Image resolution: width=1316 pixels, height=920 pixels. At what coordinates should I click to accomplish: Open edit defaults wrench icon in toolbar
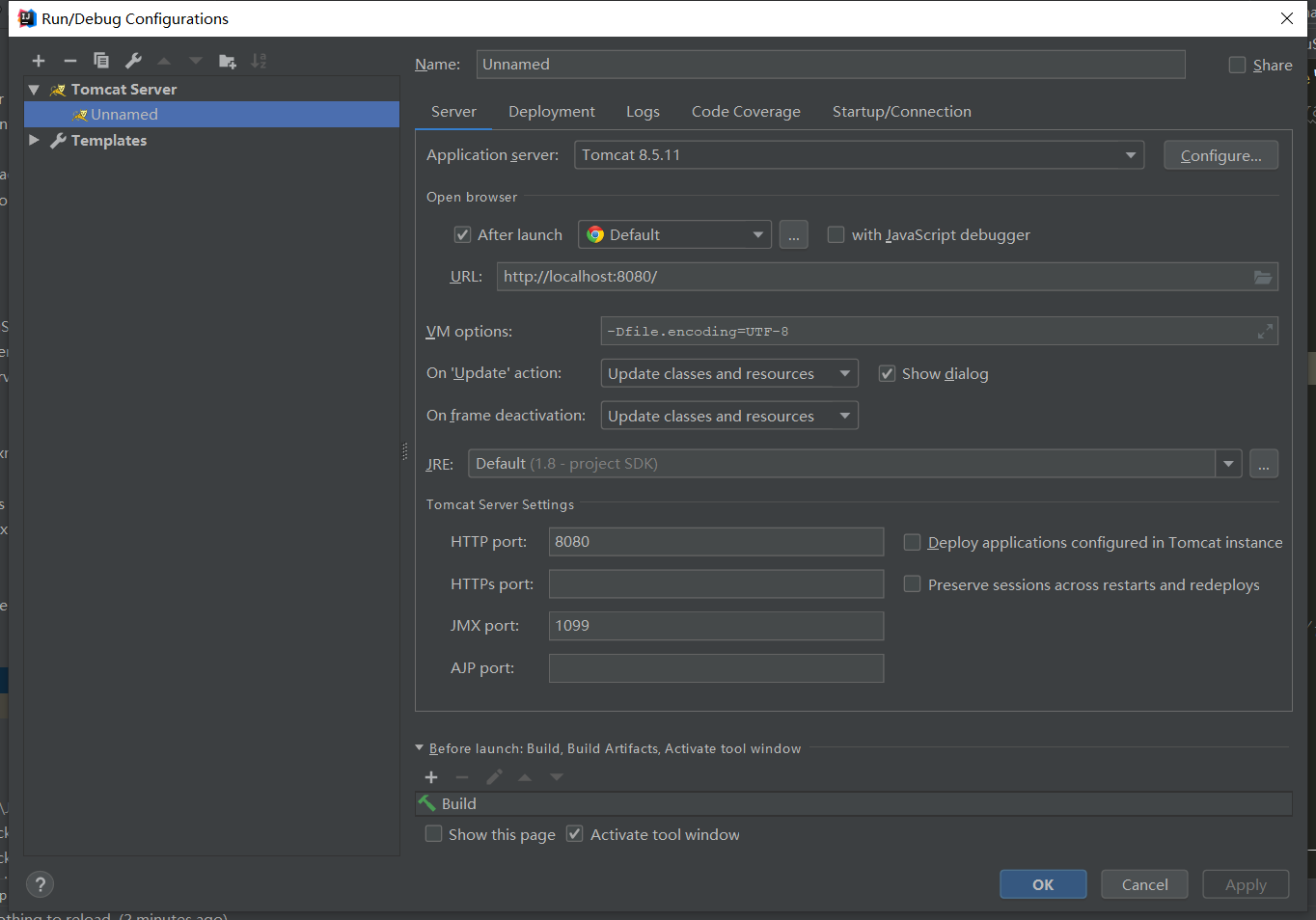click(133, 61)
